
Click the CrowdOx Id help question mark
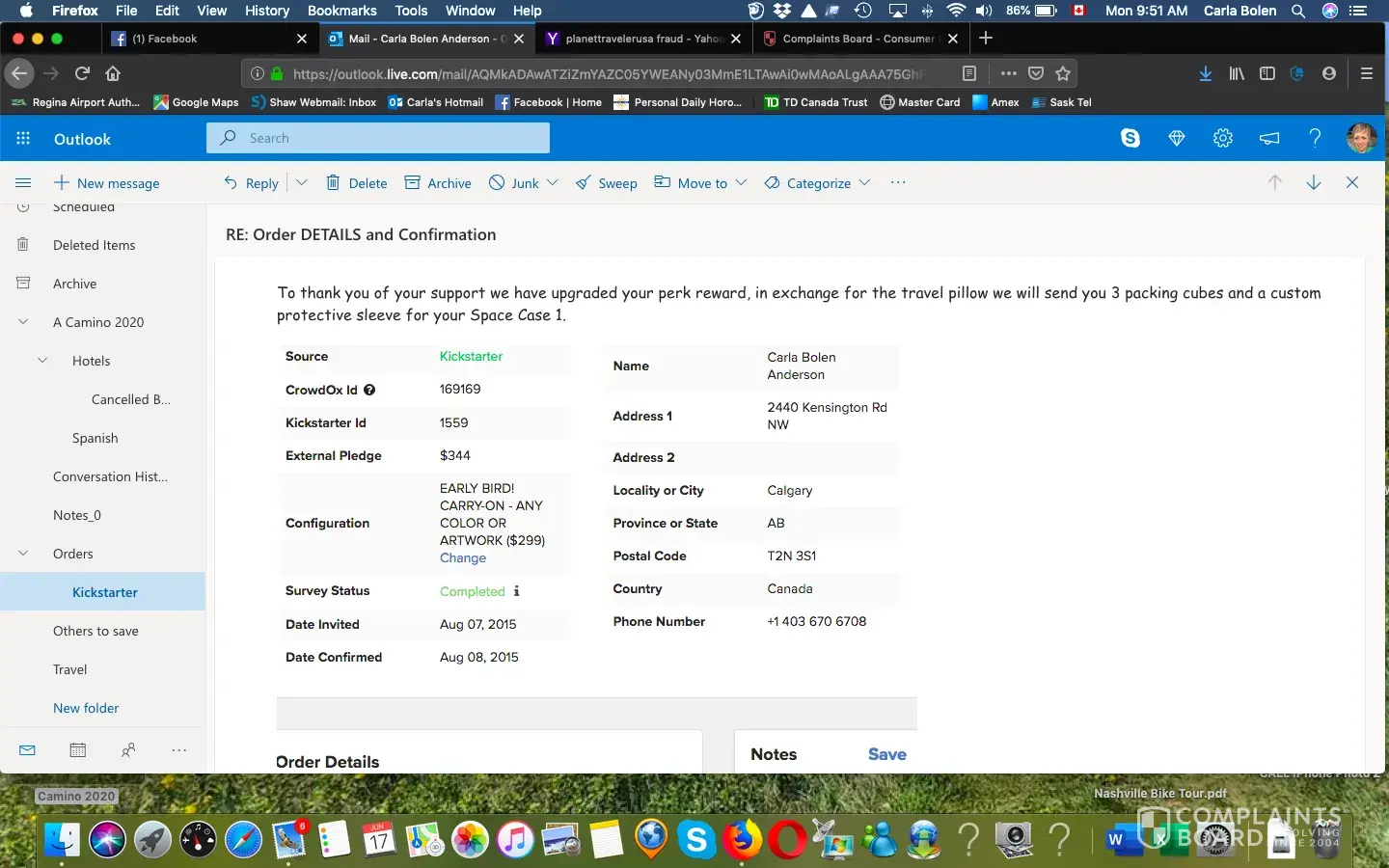pos(369,390)
